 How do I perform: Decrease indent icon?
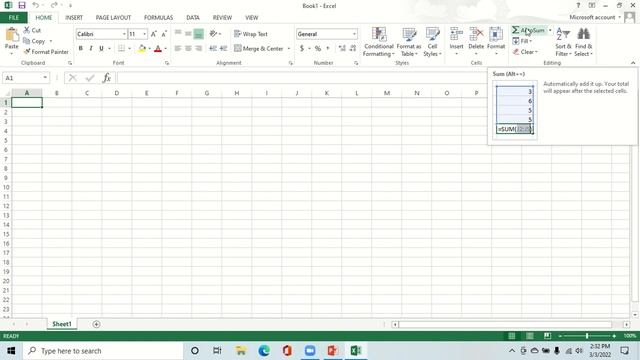point(213,48)
